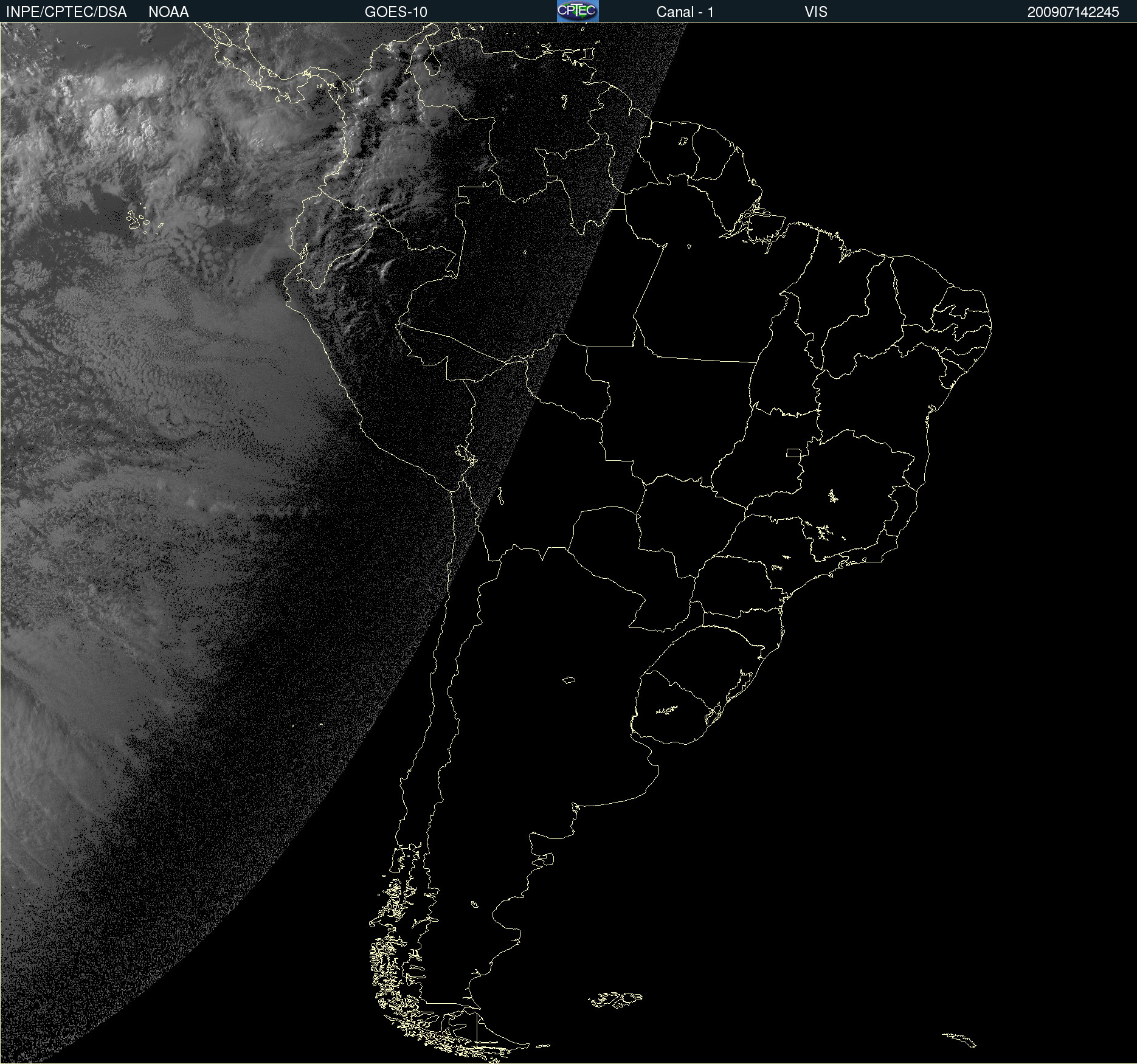Click the GOES-10 satellite label
1137x1064 pixels.
click(396, 12)
